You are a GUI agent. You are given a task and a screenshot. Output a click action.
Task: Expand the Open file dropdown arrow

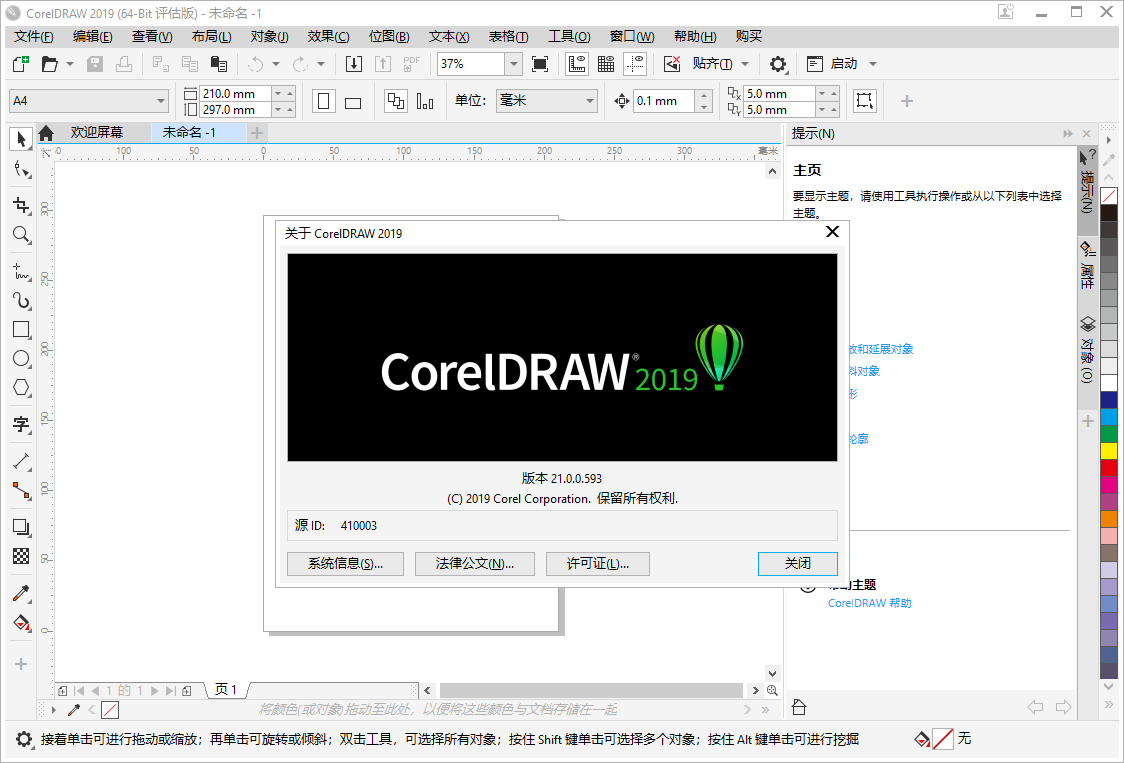click(x=70, y=64)
